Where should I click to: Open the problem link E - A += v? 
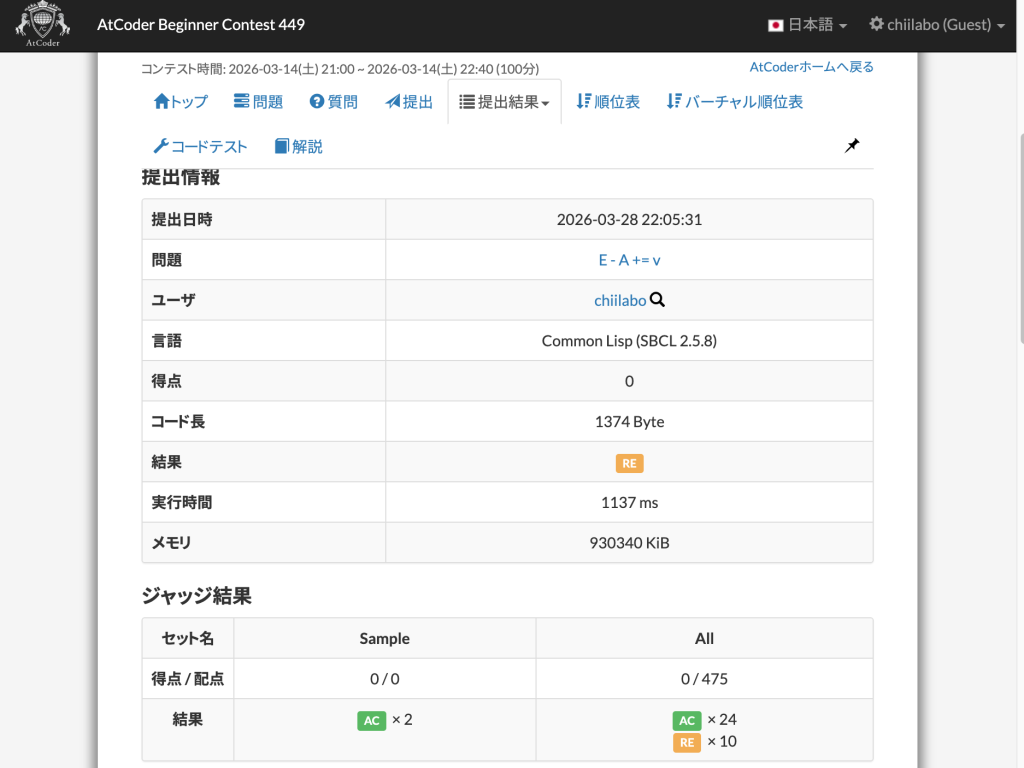point(629,260)
